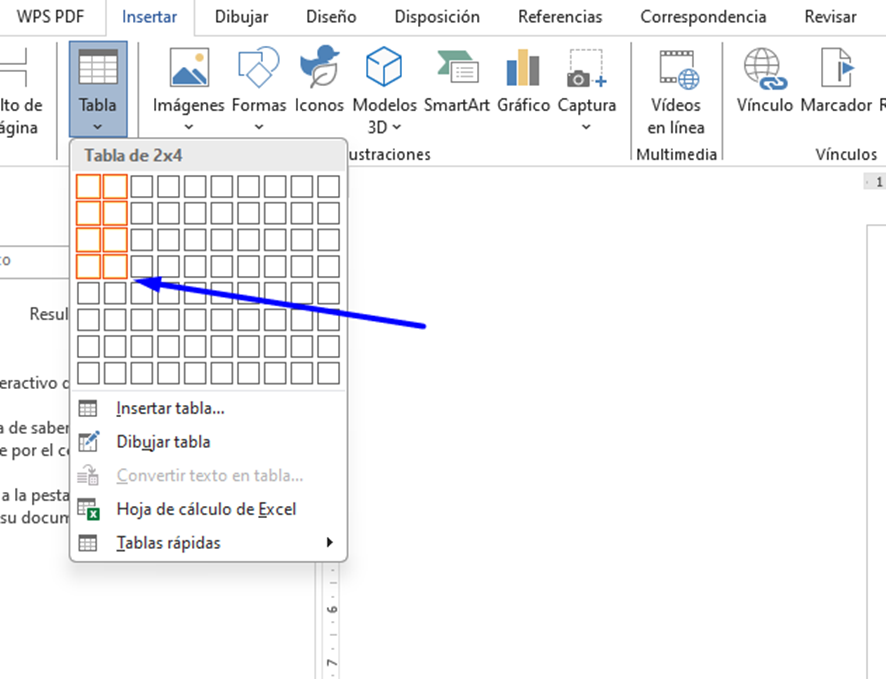Open the Correspondencia tab
Screen dimensions: 886x679
click(703, 17)
